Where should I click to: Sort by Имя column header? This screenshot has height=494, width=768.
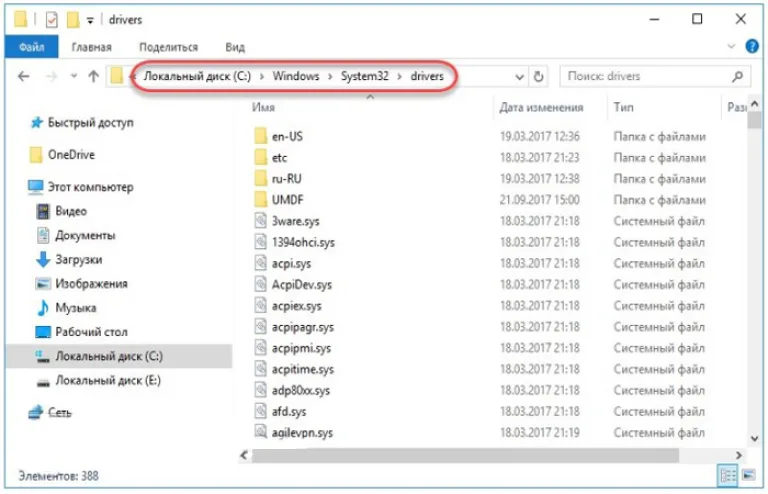[264, 107]
